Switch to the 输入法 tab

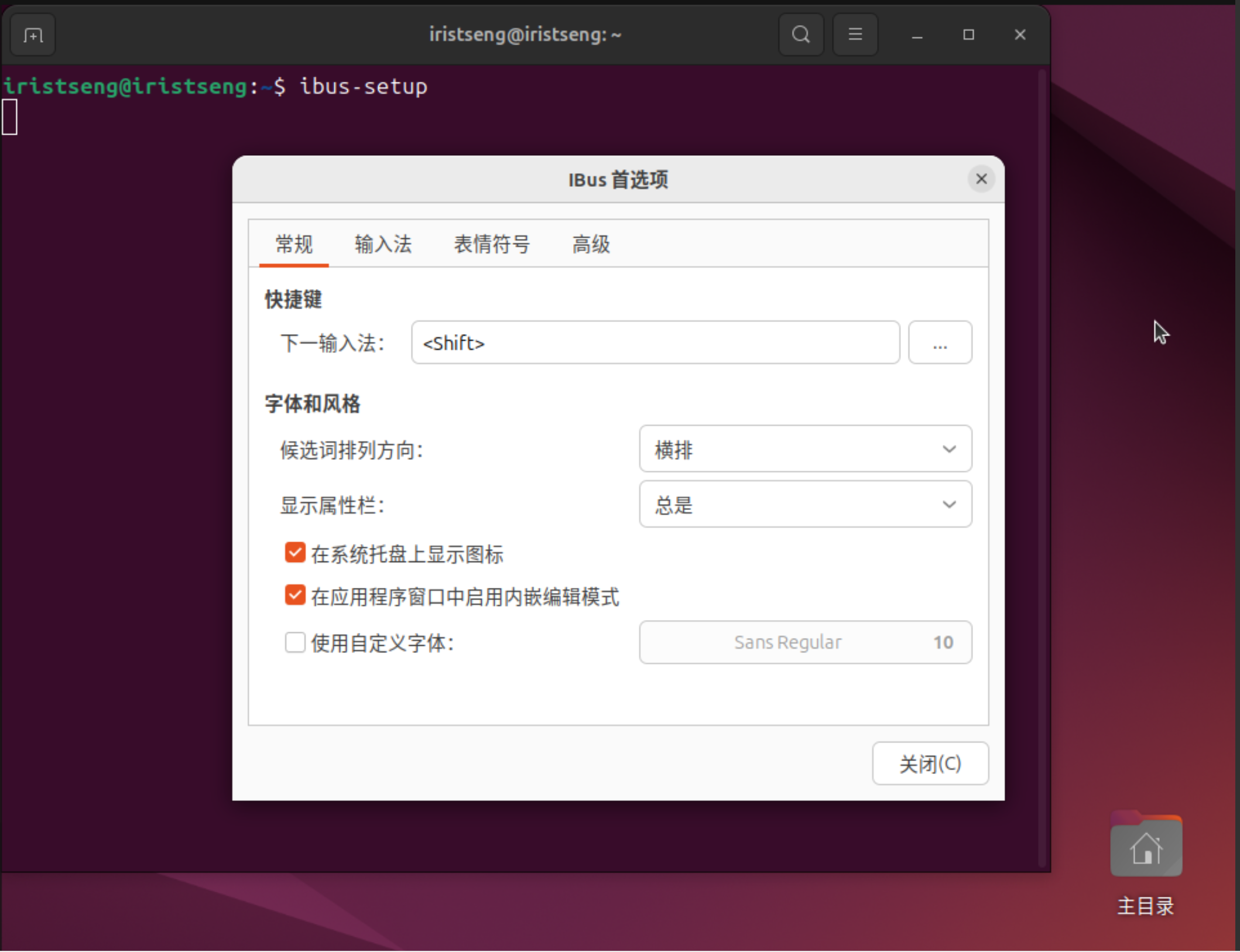383,244
